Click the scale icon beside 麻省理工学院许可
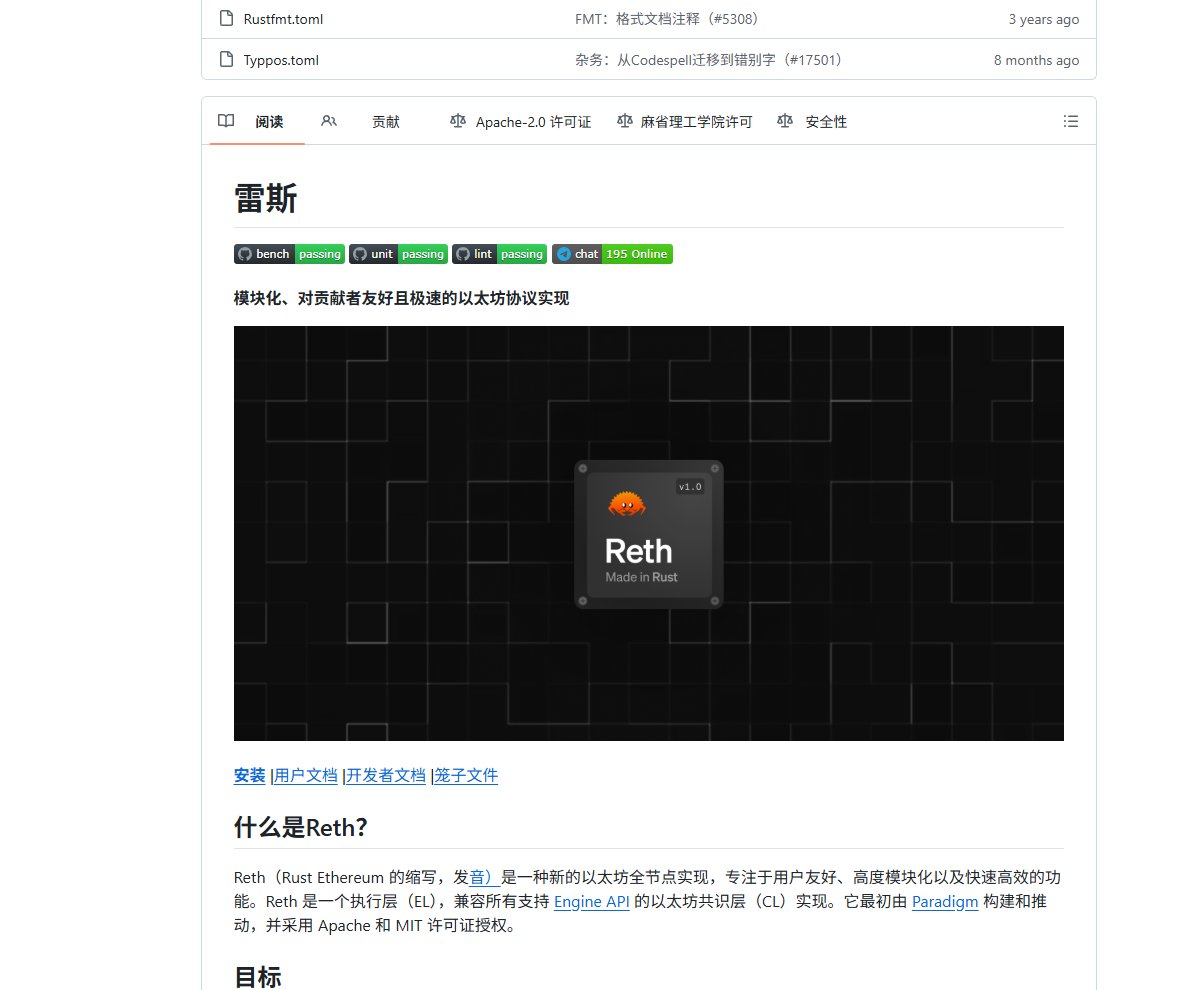This screenshot has width=1177, height=990. click(x=625, y=121)
